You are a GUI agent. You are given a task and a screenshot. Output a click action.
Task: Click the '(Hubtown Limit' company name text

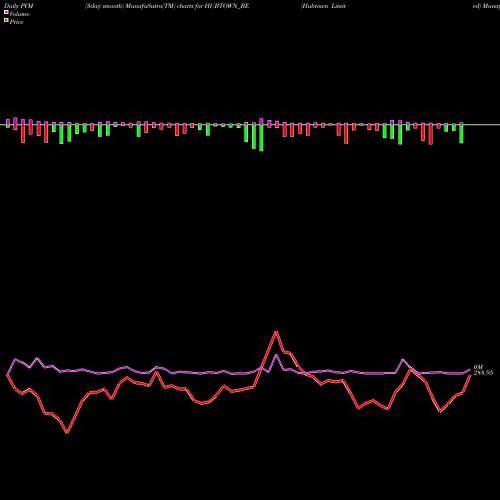(x=323, y=6)
